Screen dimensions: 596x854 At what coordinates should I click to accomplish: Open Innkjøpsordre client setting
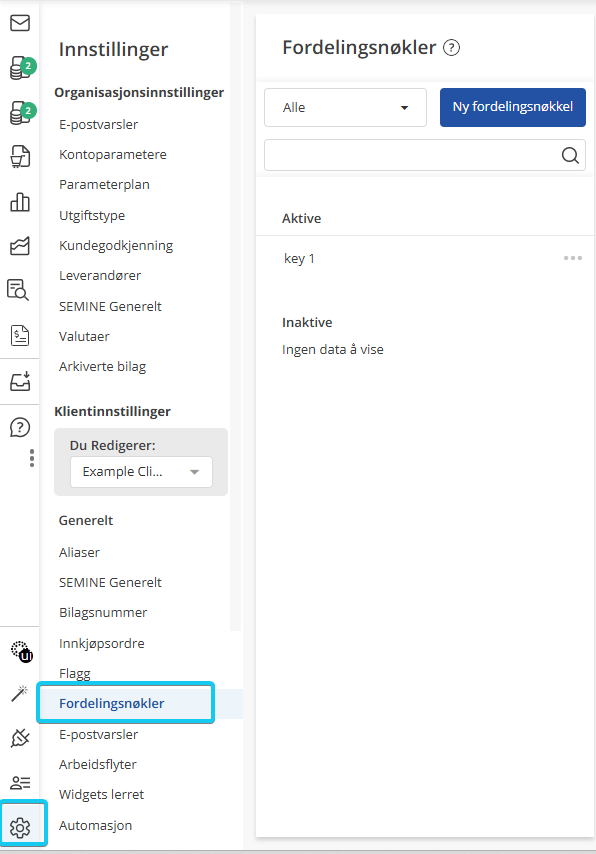102,643
